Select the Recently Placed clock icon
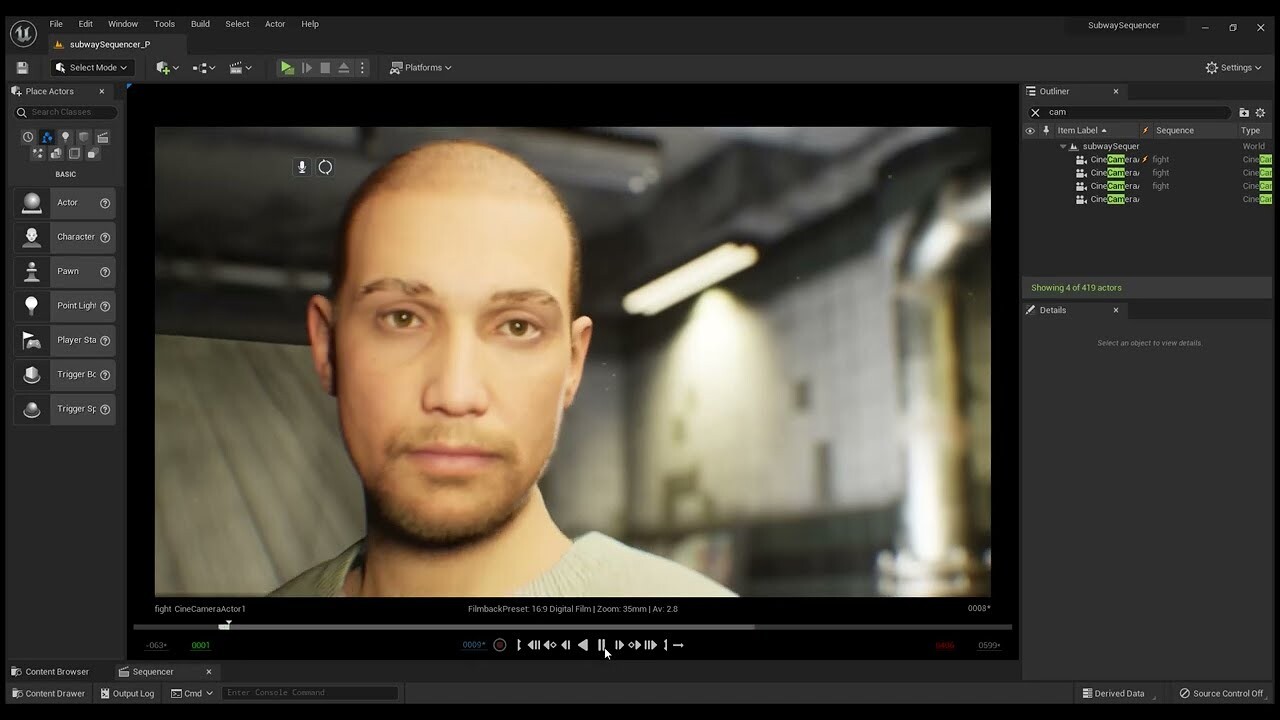1280x720 pixels. tap(28, 136)
